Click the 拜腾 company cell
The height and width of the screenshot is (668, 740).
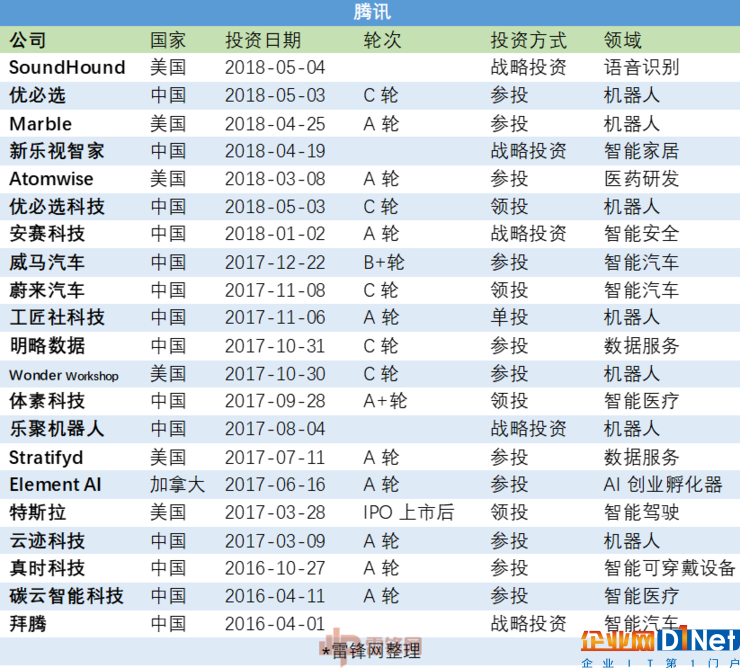28,624
